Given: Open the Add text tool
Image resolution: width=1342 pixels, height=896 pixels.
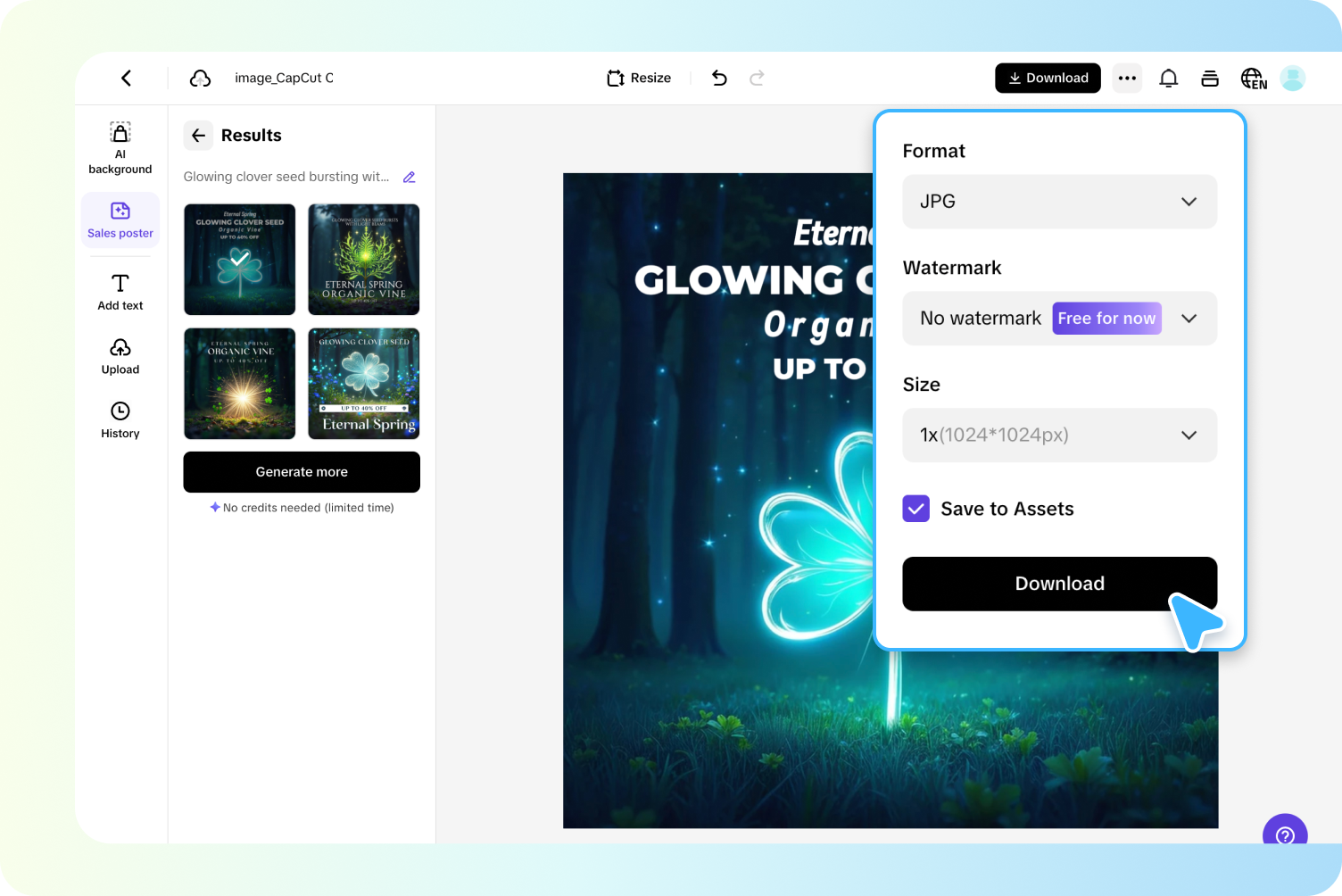Looking at the screenshot, I should [120, 291].
